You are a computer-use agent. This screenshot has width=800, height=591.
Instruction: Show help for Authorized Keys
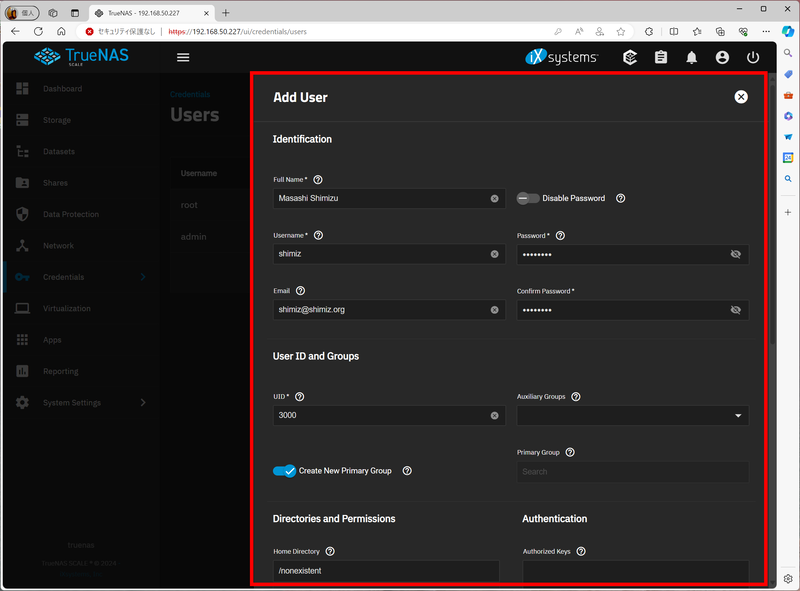[581, 551]
